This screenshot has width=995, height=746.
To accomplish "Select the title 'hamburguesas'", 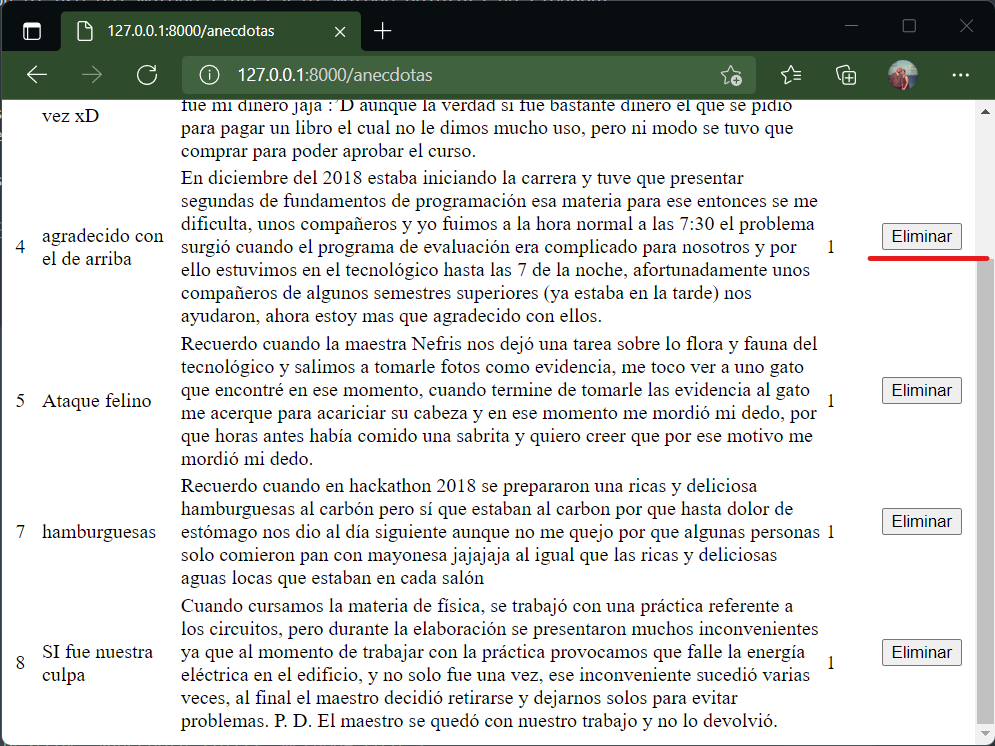I will [x=99, y=532].
